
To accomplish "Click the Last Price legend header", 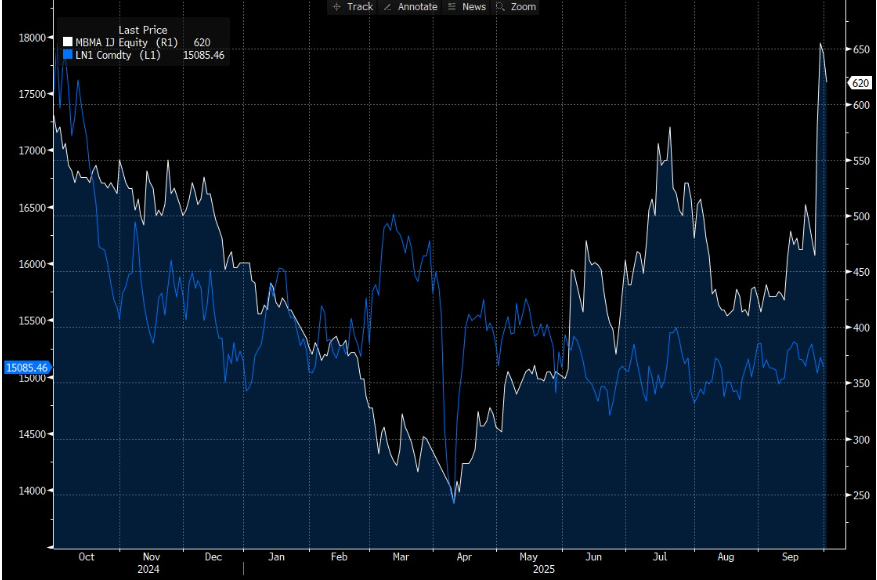I will tap(143, 30).
